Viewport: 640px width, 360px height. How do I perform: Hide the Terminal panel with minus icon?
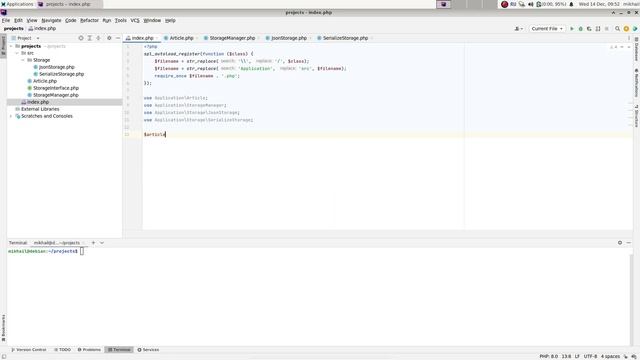629,242
